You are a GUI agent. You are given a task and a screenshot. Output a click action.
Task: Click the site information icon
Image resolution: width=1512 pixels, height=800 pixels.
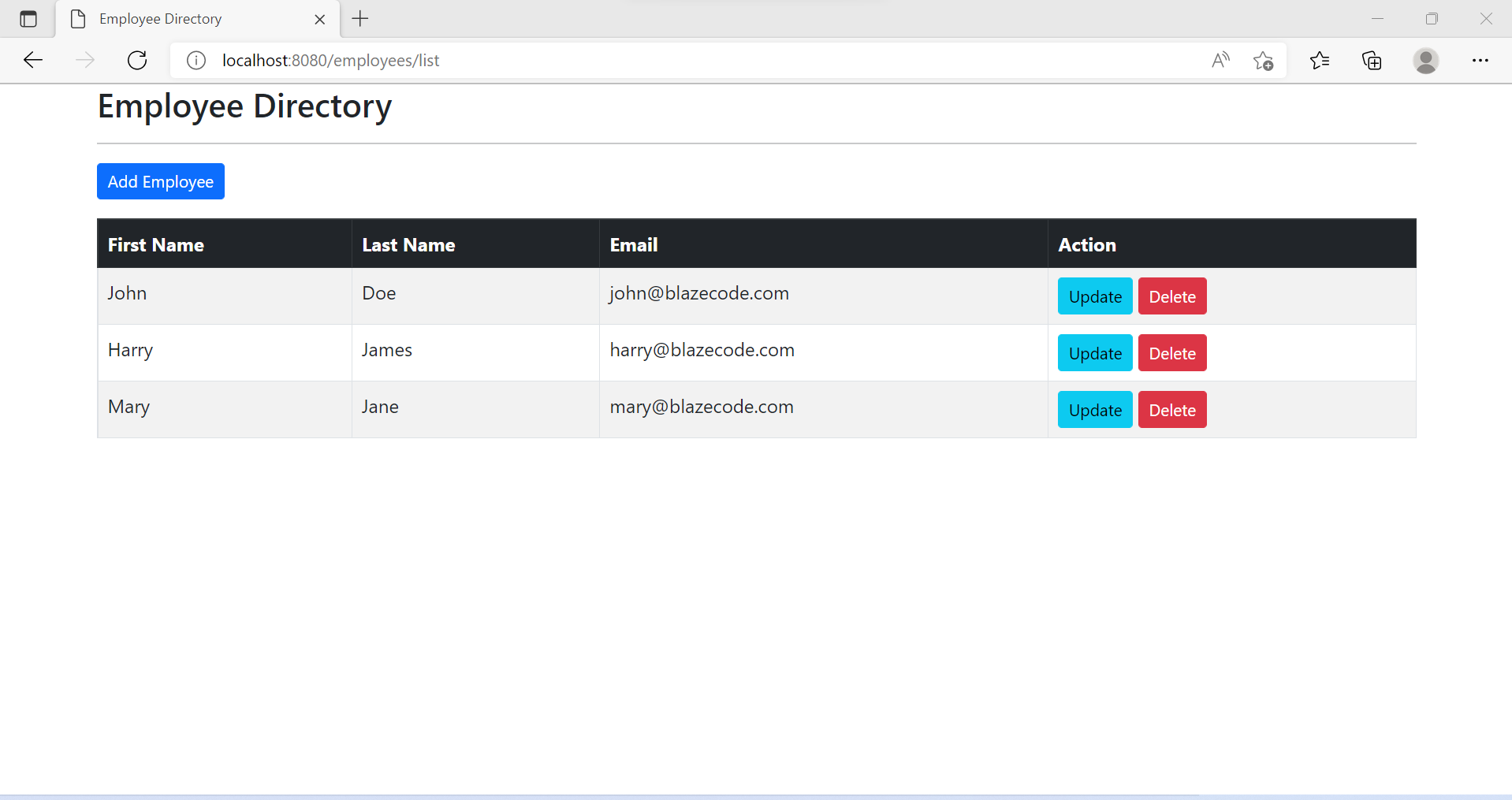coord(196,60)
